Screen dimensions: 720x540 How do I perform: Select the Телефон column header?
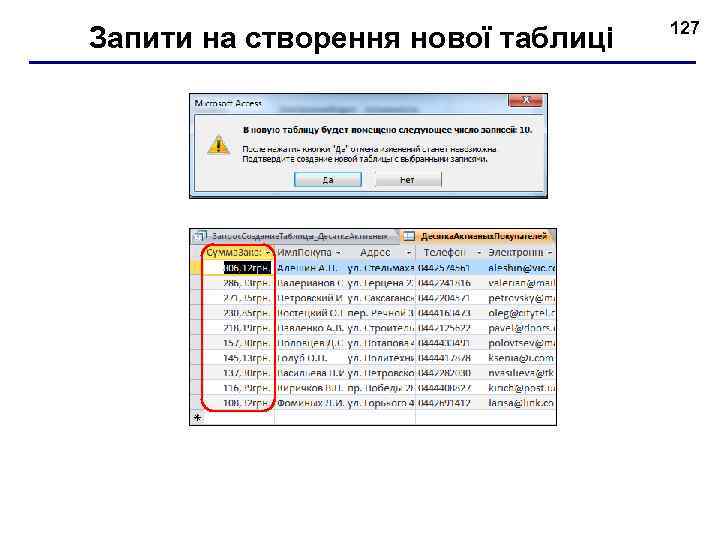[450, 253]
